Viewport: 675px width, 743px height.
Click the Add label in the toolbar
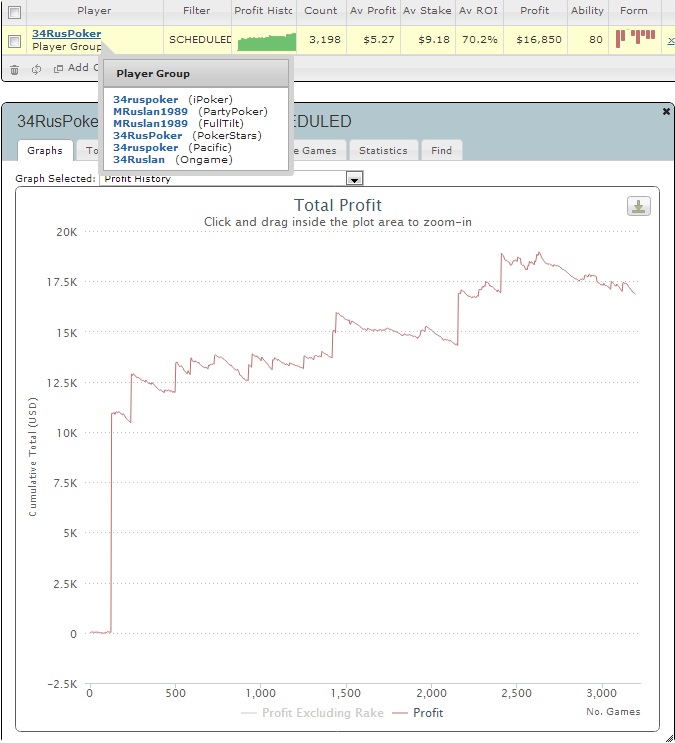coord(78,68)
